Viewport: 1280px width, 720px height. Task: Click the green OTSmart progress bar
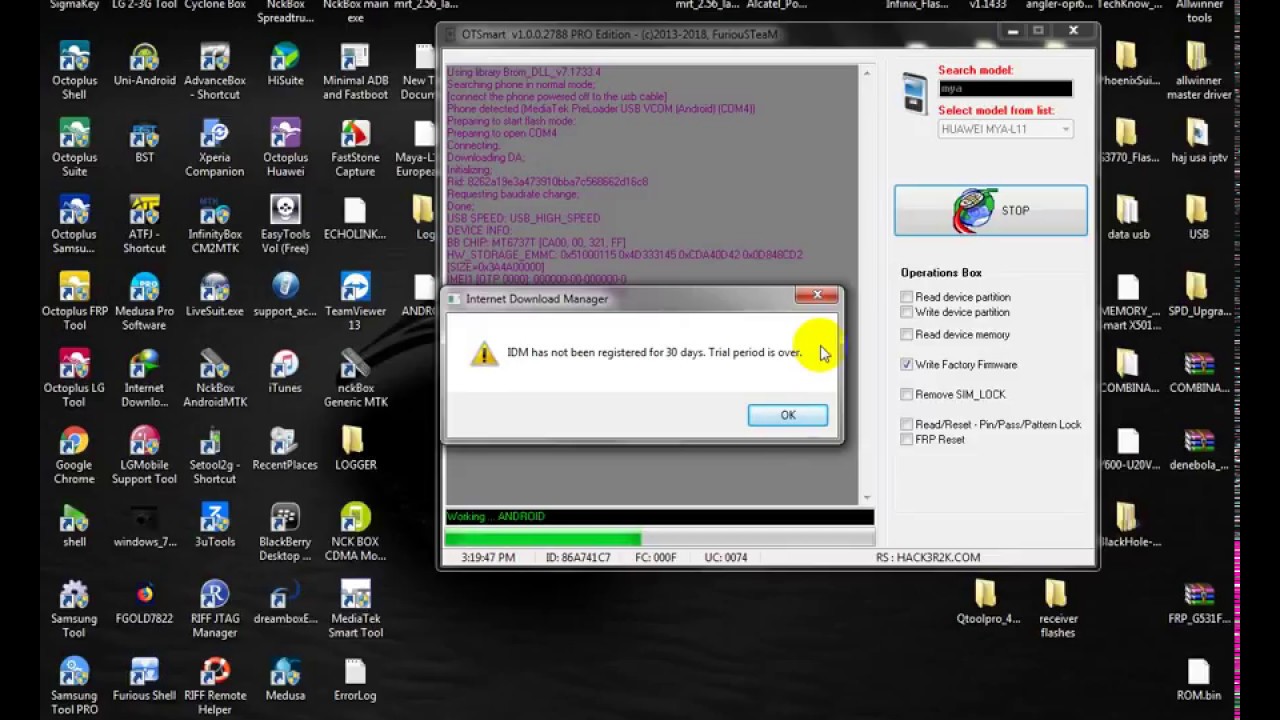coord(659,539)
